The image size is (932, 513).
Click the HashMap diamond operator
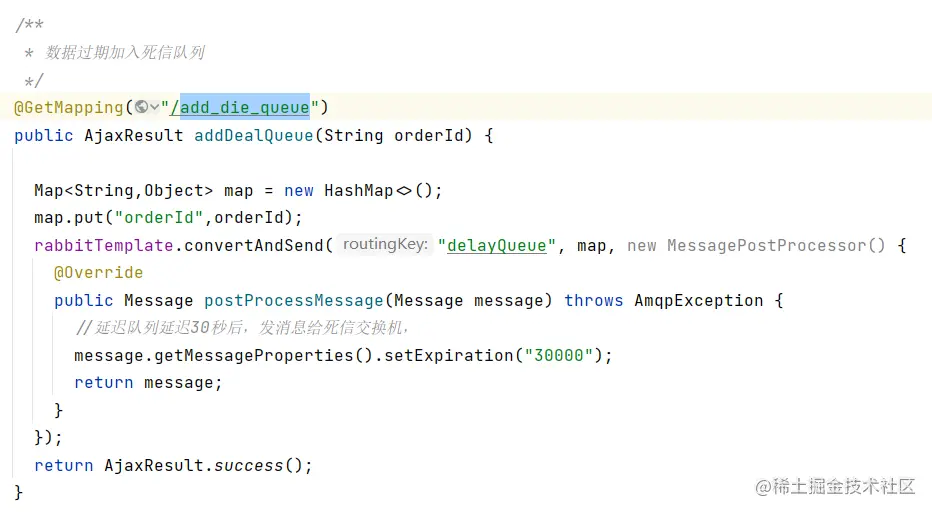(x=404, y=191)
